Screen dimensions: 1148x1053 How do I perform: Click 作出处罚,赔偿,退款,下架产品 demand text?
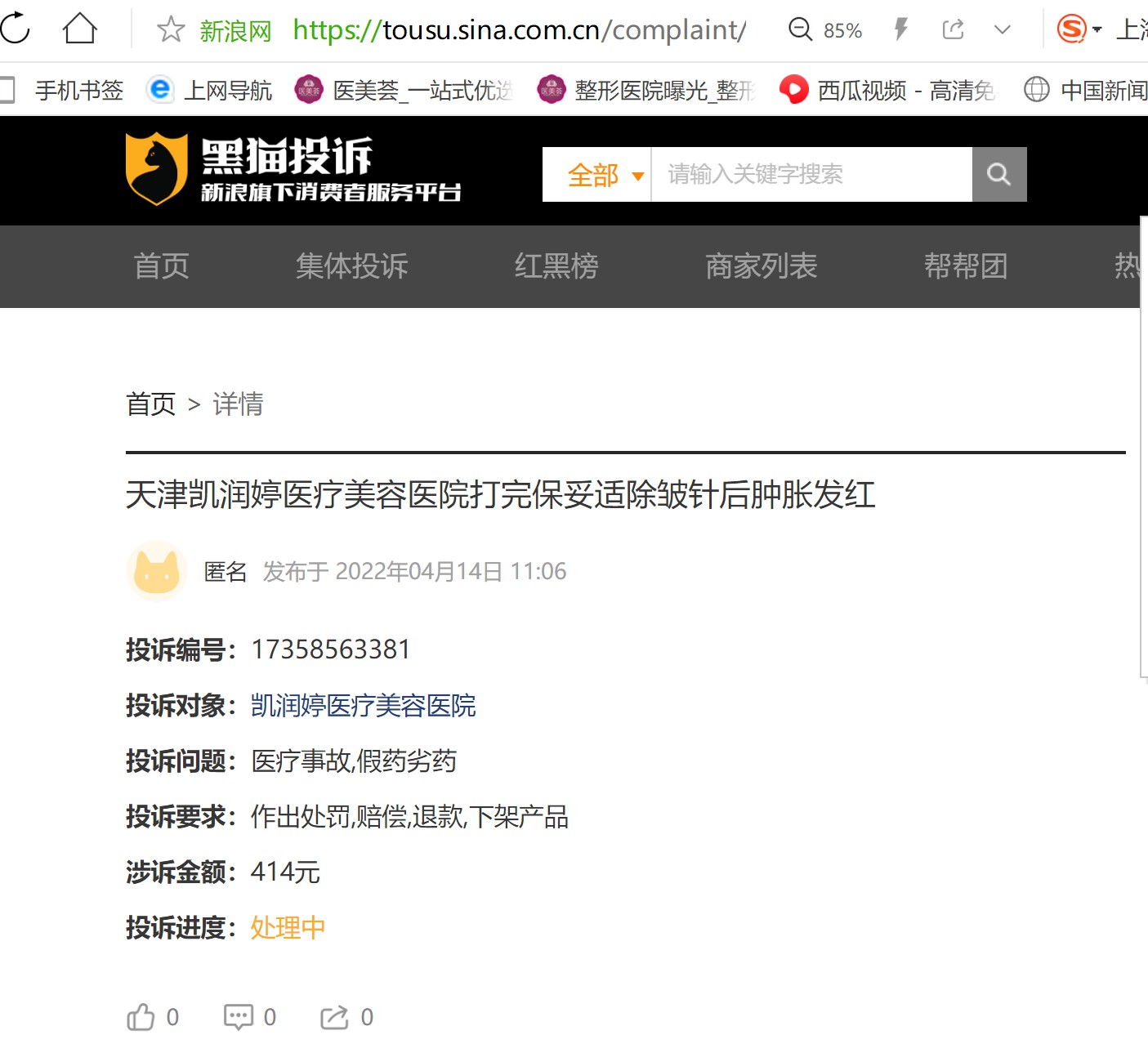(x=409, y=817)
